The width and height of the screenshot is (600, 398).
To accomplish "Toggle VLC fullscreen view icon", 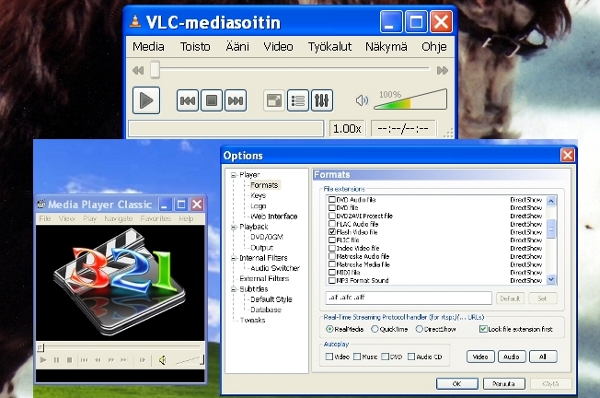I will pyautogui.click(x=274, y=101).
